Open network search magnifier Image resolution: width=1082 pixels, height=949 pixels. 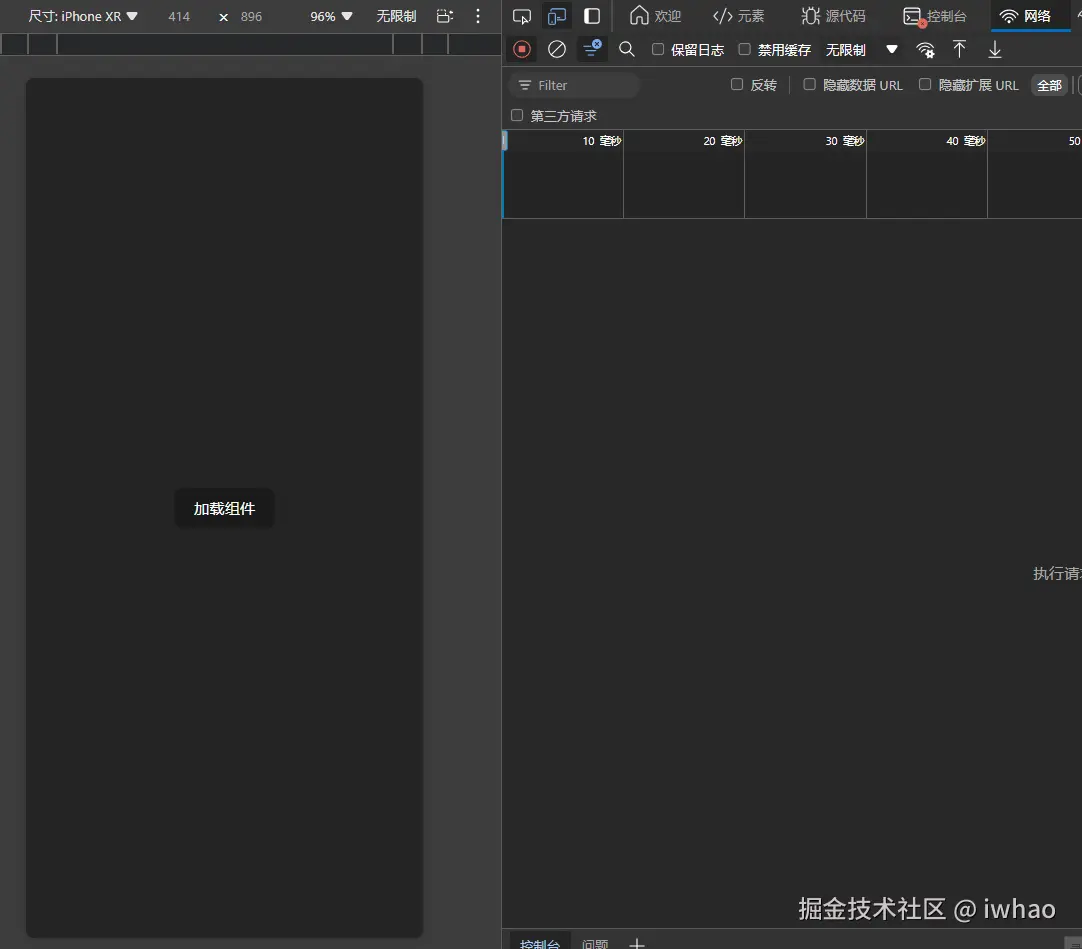tap(627, 50)
